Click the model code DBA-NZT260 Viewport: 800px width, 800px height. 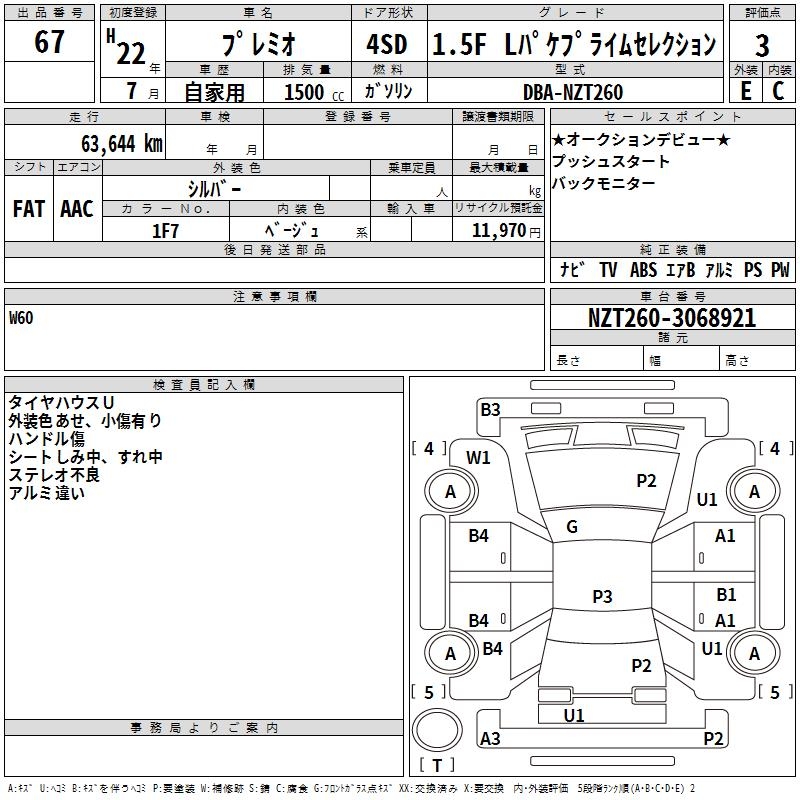573,92
